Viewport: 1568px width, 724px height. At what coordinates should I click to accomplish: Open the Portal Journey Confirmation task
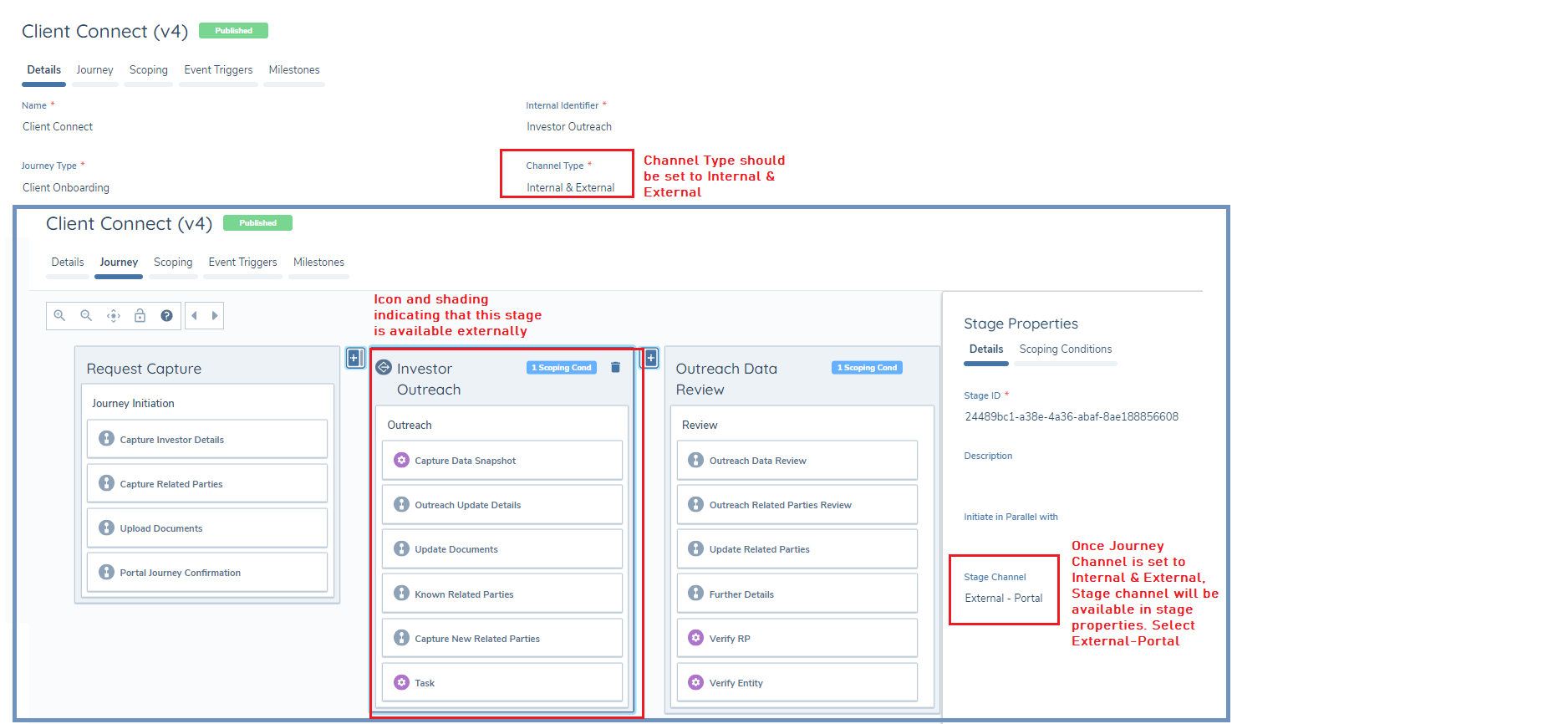click(207, 572)
